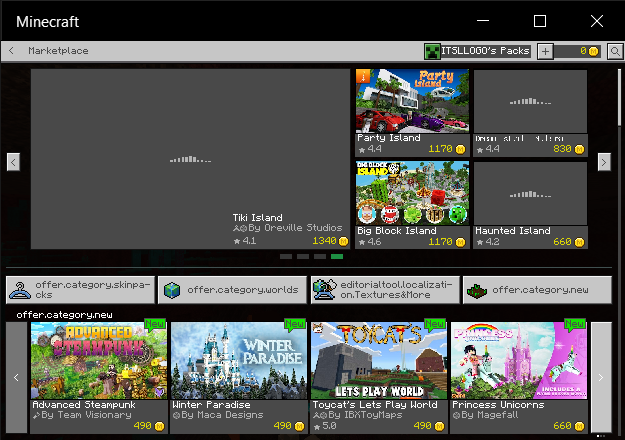Go back using the Marketplace back arrow
Viewport: 625px width, 440px height.
click(11, 51)
